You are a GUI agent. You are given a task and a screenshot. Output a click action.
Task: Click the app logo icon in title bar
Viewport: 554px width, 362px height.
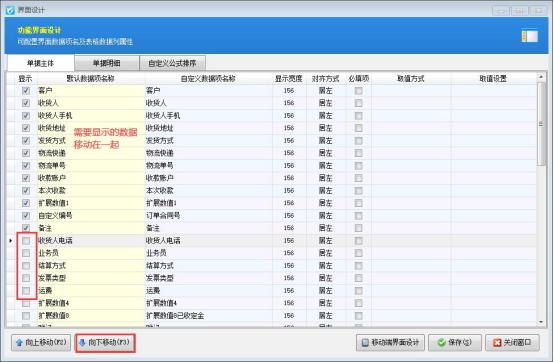[10, 10]
